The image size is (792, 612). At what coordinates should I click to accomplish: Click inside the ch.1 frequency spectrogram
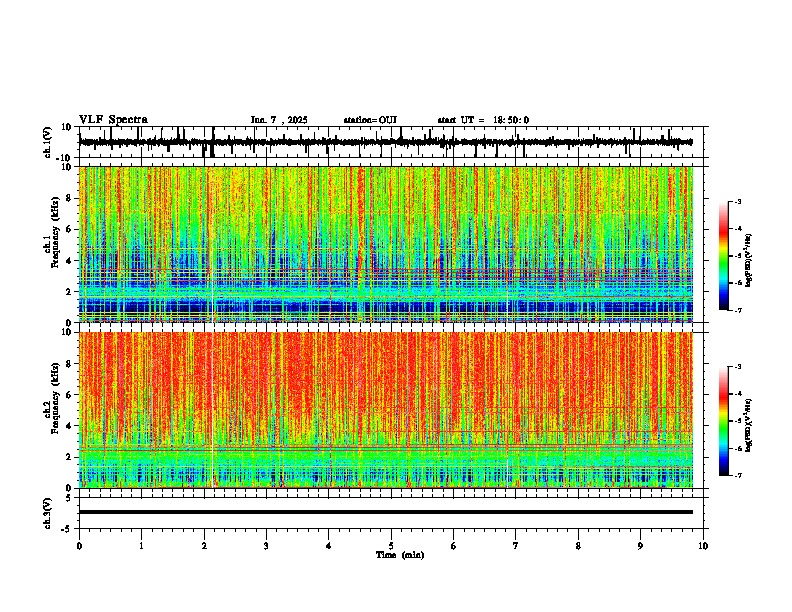coord(386,244)
